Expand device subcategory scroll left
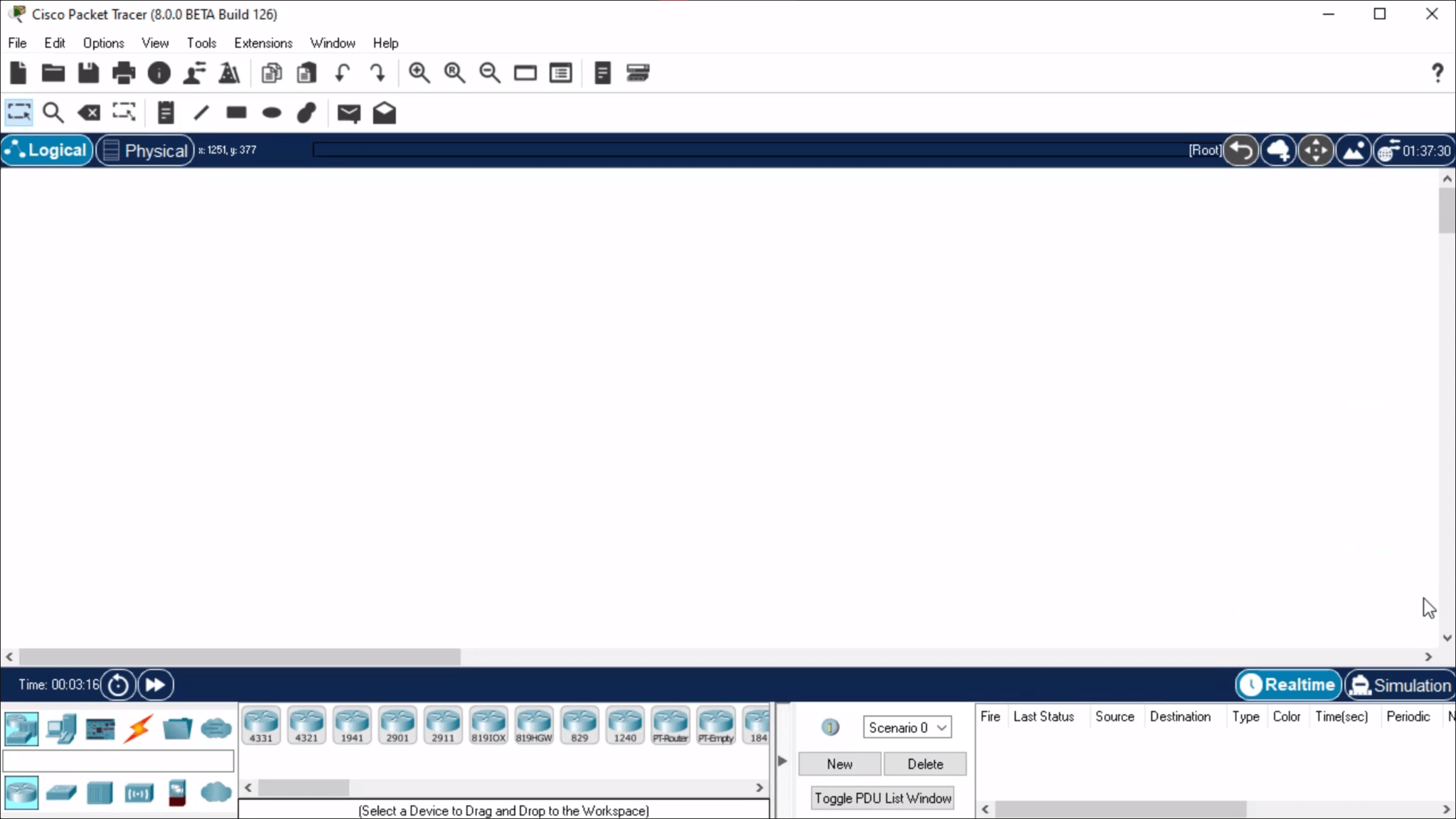 pyautogui.click(x=247, y=789)
